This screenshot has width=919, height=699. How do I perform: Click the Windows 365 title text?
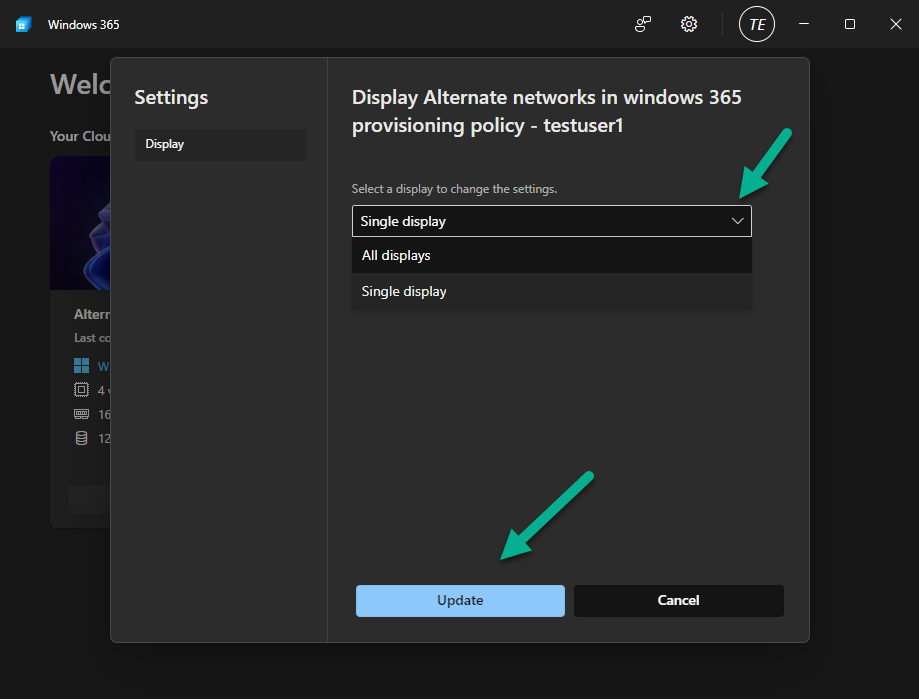coord(84,25)
